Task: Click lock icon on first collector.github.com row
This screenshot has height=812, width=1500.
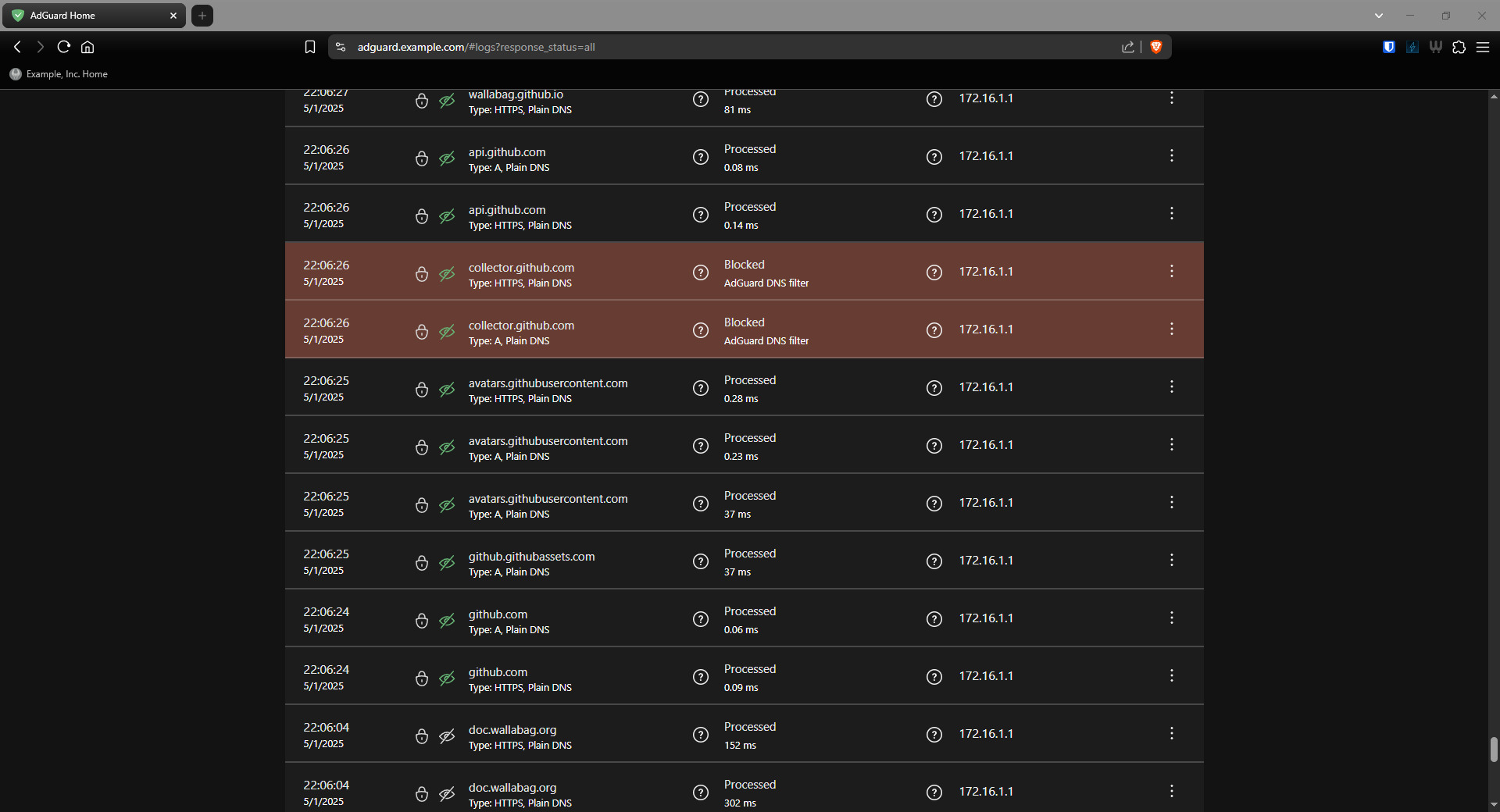Action: click(x=422, y=274)
